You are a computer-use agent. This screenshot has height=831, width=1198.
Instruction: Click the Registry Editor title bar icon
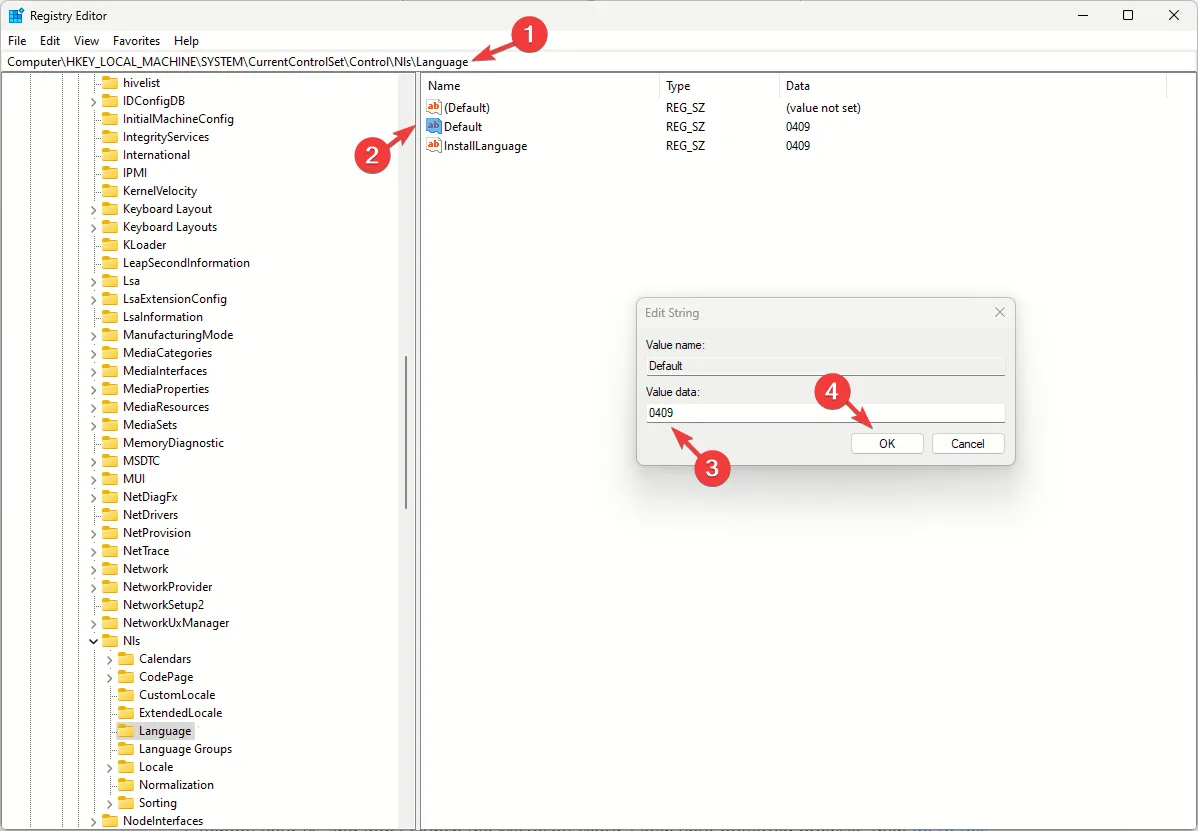(x=15, y=15)
